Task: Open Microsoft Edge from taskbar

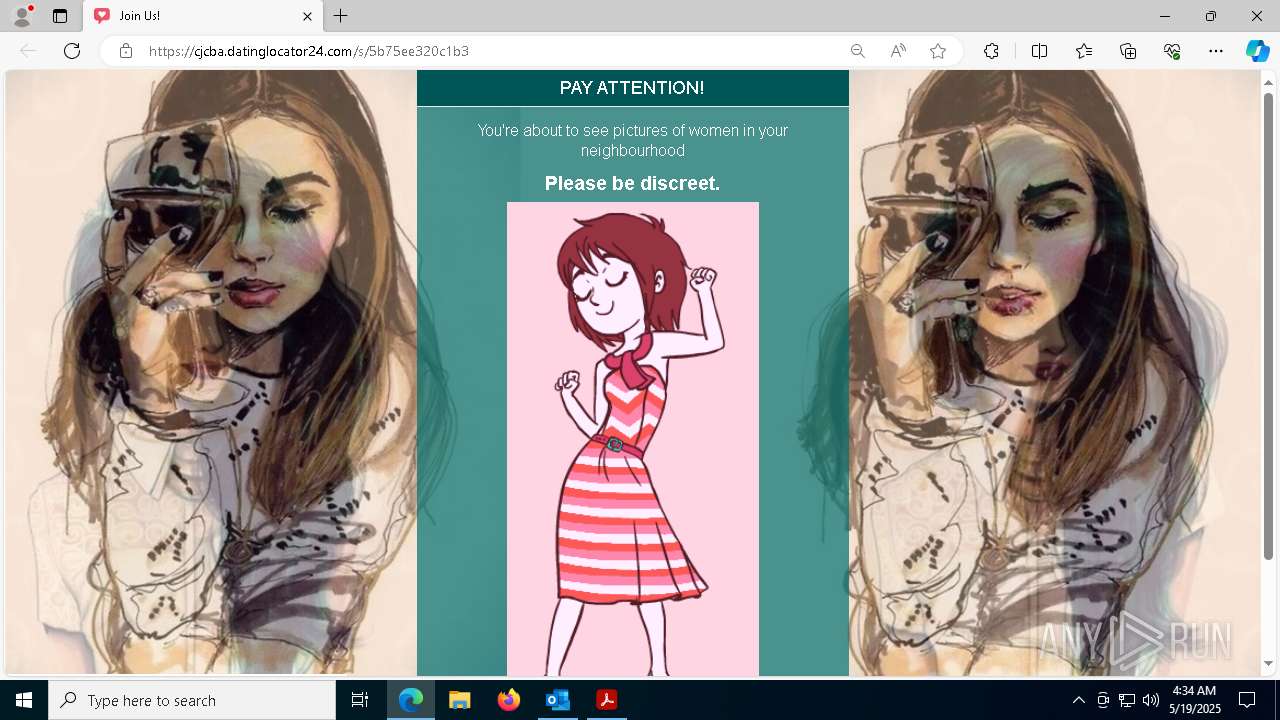Action: 411,700
